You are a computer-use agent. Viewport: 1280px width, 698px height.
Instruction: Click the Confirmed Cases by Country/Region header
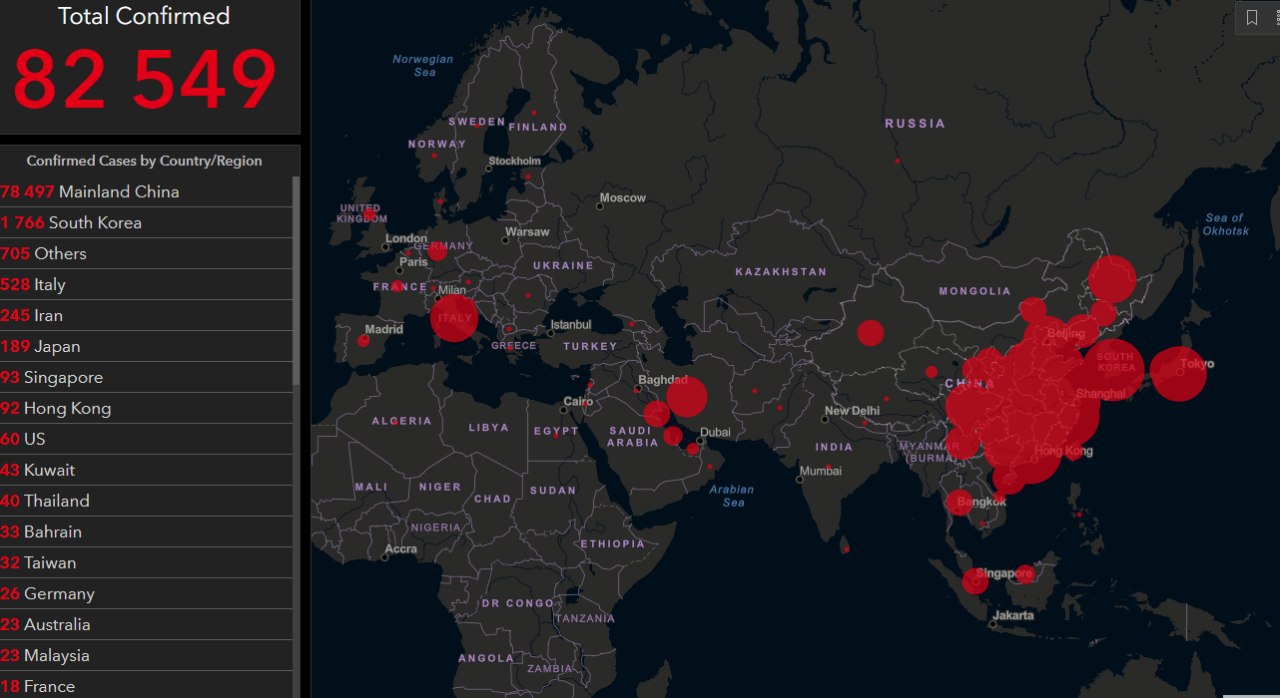pyautogui.click(x=145, y=161)
